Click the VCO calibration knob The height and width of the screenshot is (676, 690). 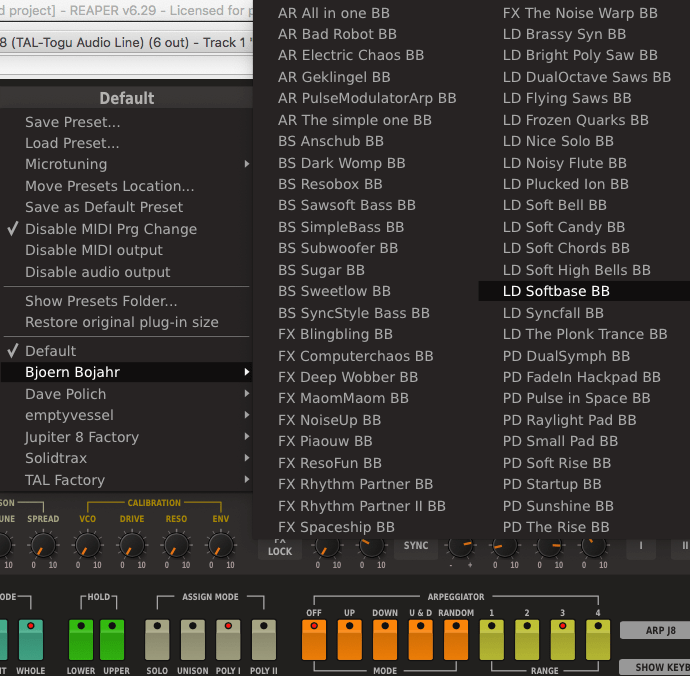[87, 545]
